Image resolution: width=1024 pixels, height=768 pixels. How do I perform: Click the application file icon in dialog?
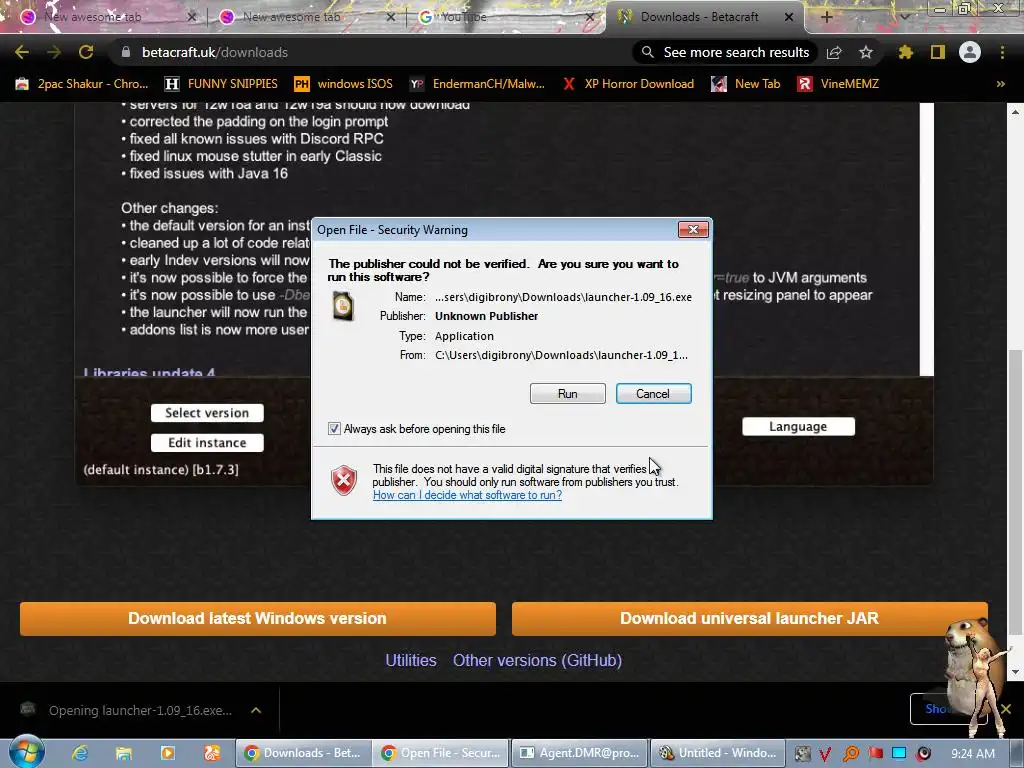[343, 306]
